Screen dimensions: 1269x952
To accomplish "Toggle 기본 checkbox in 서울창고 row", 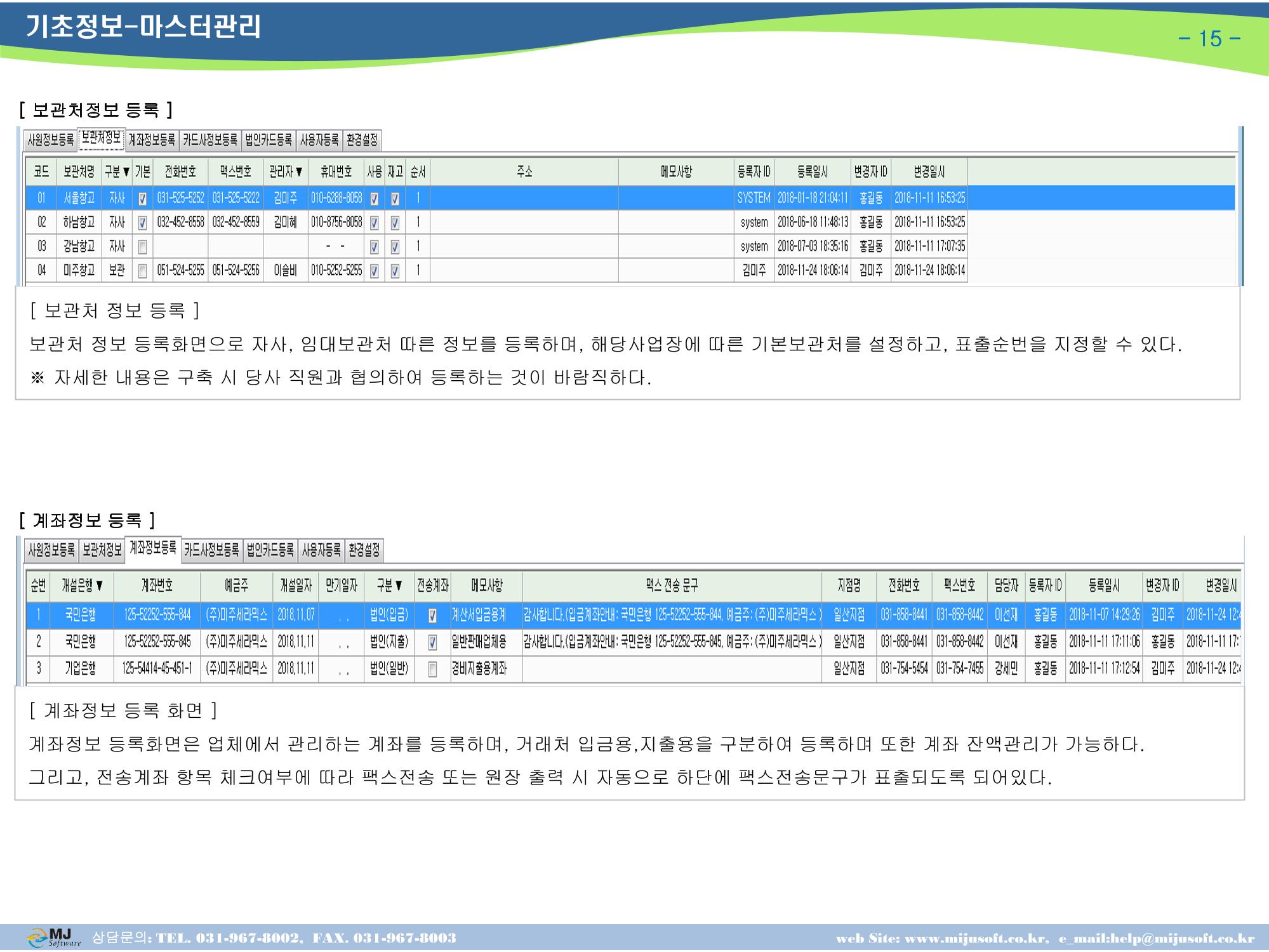I will (142, 199).
